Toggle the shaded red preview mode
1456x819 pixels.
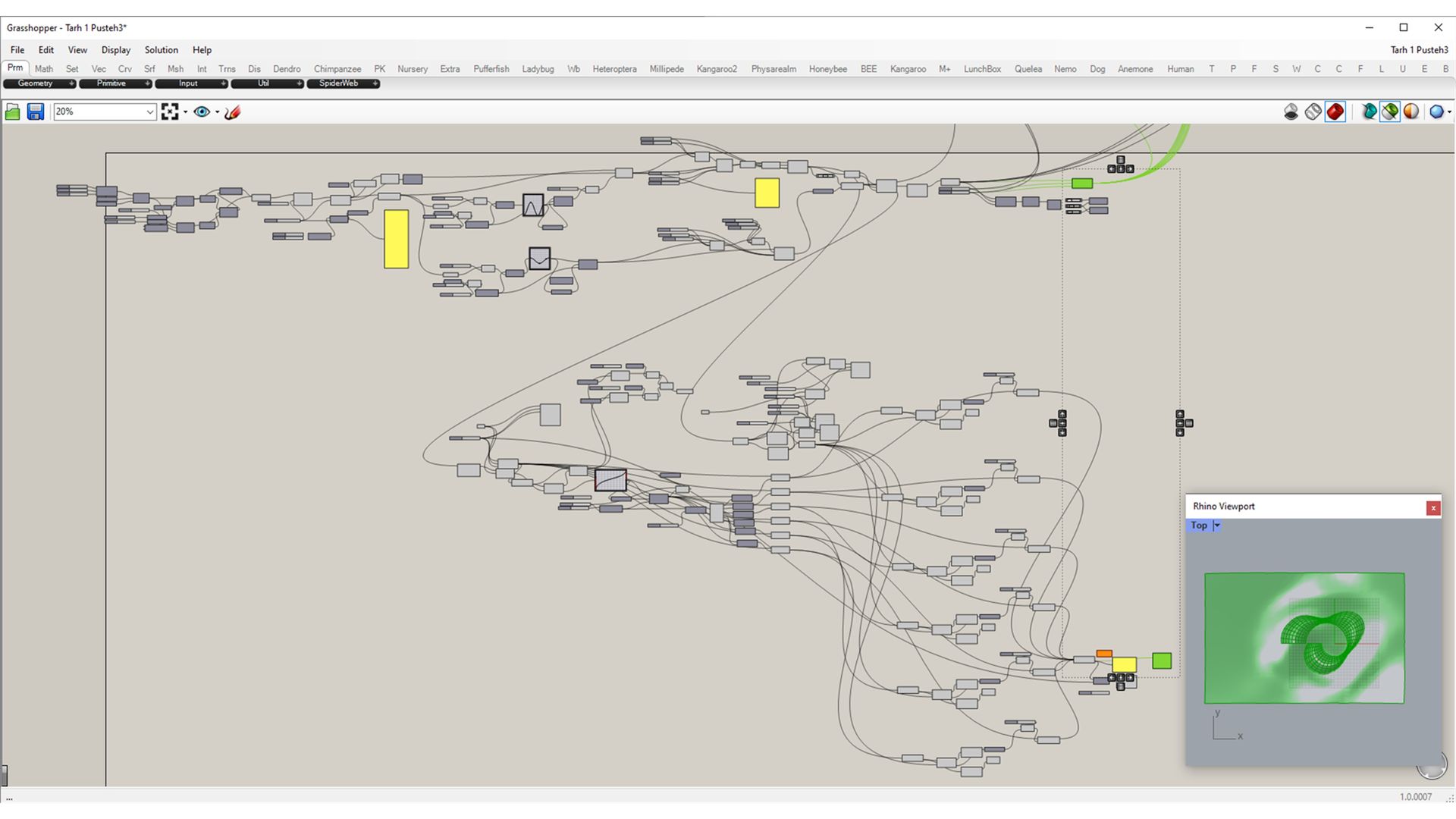click(1335, 112)
